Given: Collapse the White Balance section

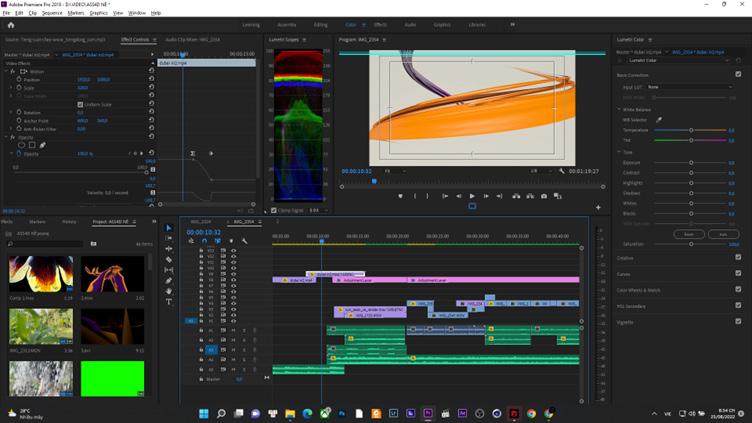Looking at the screenshot, I should (619, 110).
